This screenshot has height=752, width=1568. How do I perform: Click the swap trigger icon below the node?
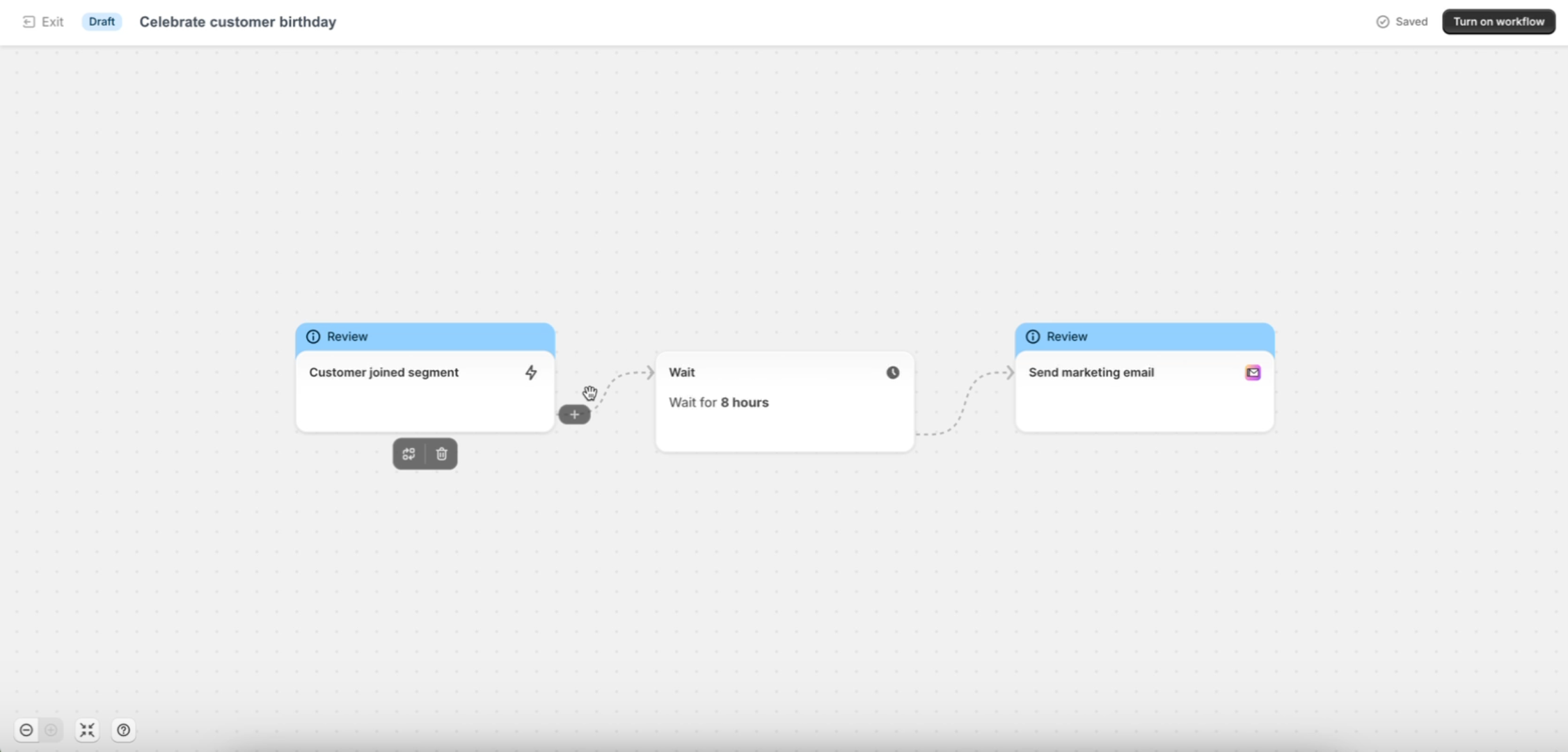[x=409, y=454]
